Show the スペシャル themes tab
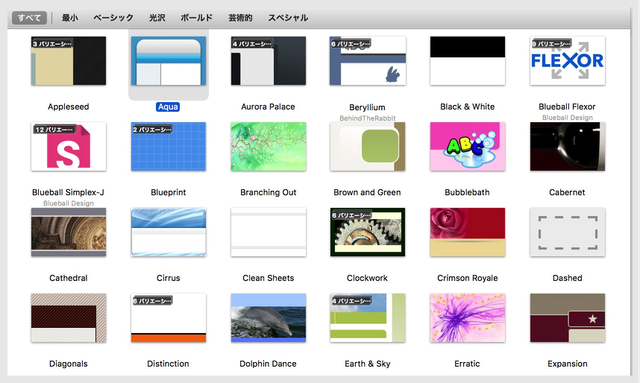Image resolution: width=640 pixels, height=383 pixels. tap(288, 18)
